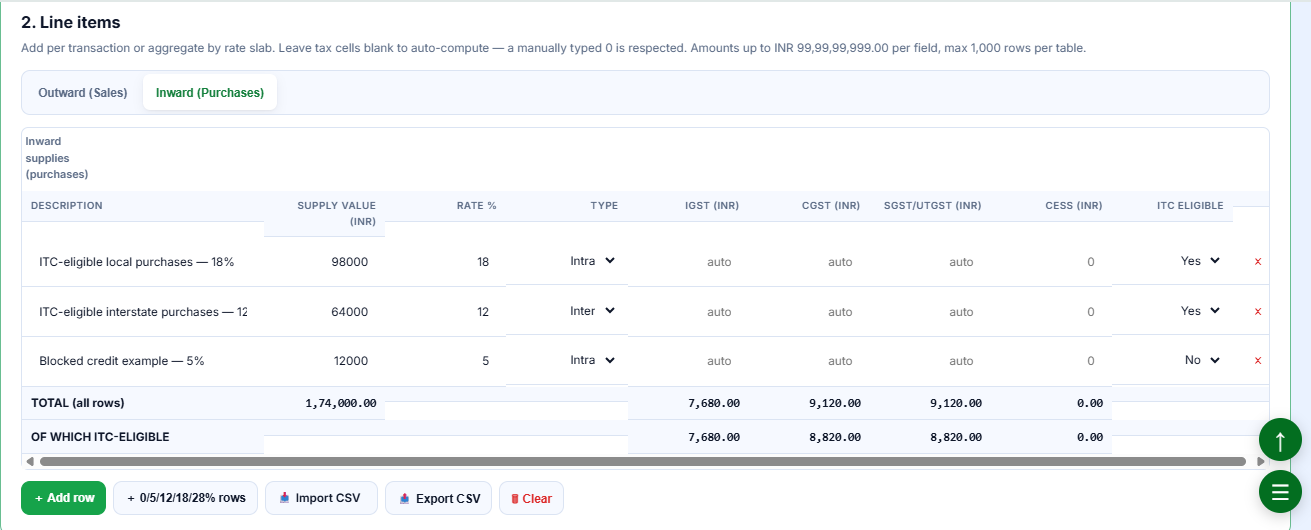Click supply value field showing 12000
The image size is (1311, 530).
[324, 361]
